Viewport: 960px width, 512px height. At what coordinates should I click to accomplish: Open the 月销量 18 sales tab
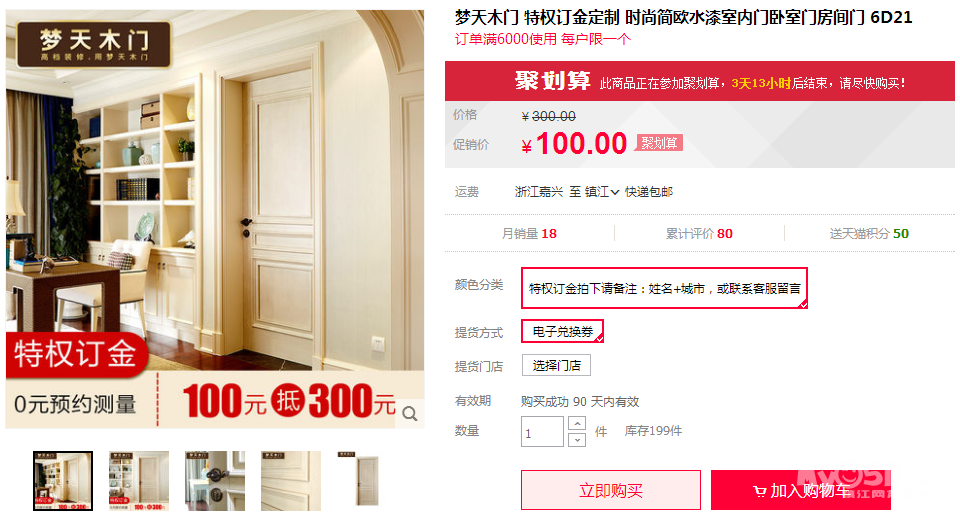coord(529,233)
